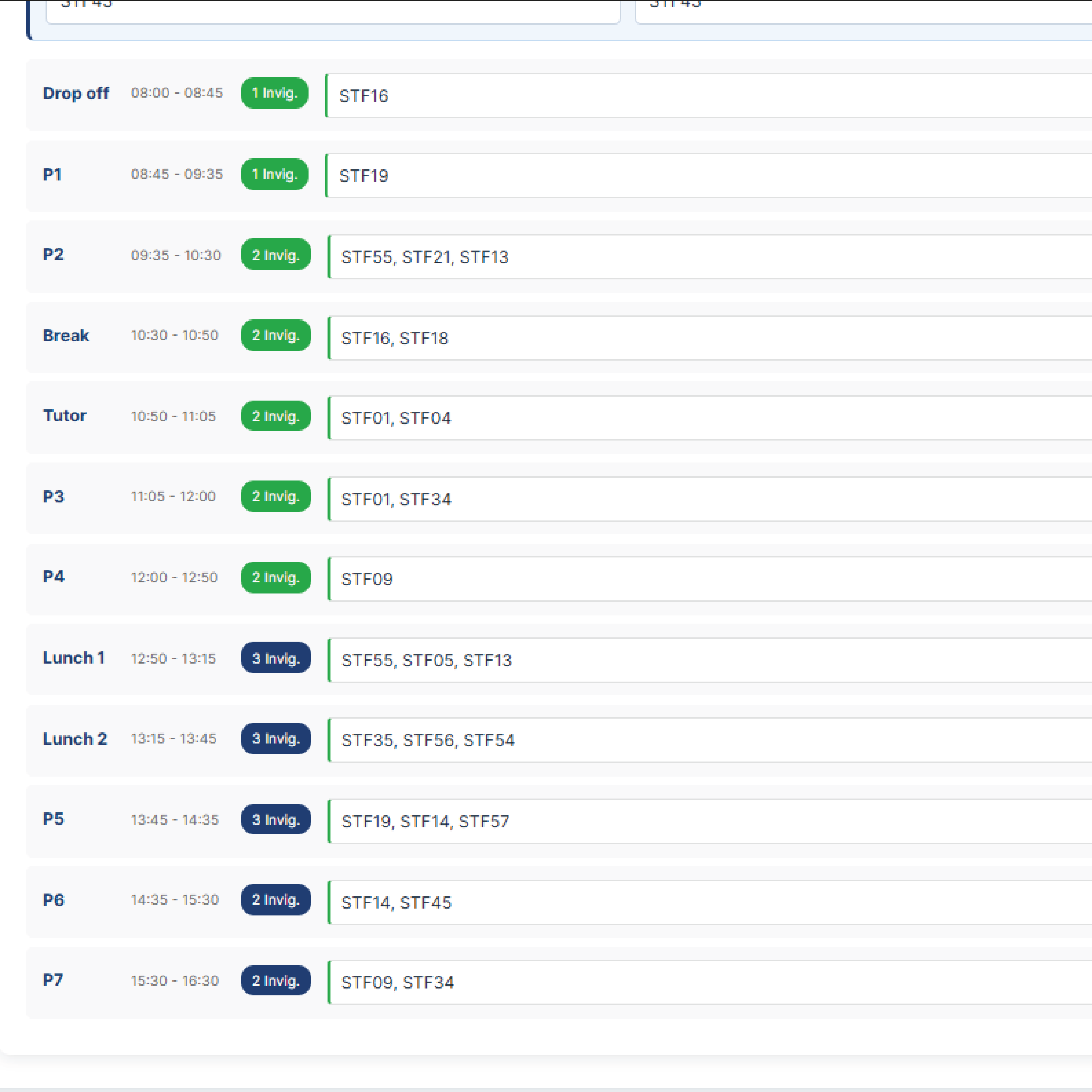Select the P5 period label
The image size is (1092, 1092).
pos(54,819)
